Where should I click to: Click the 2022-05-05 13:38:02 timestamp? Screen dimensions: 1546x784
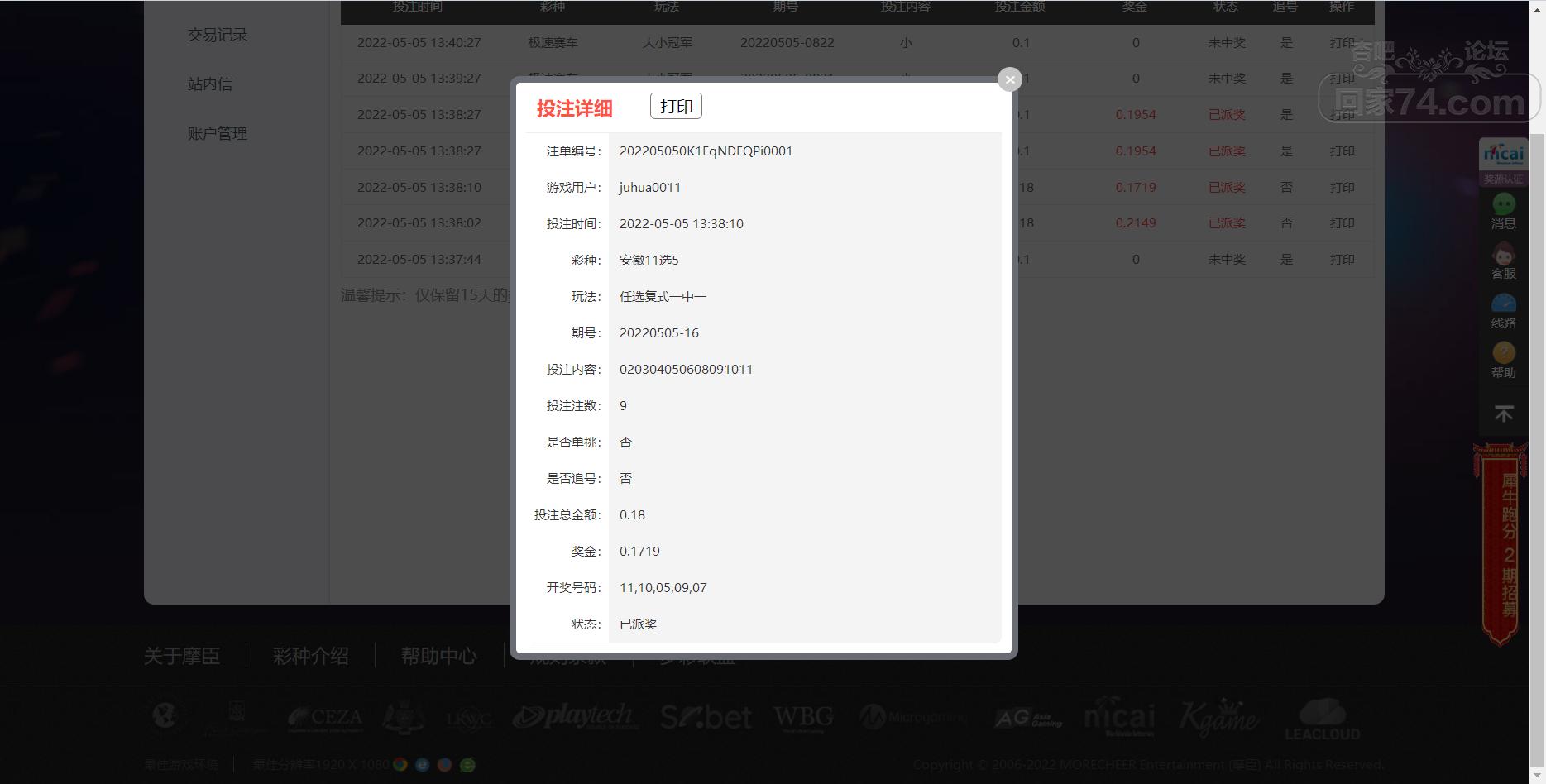coord(419,223)
